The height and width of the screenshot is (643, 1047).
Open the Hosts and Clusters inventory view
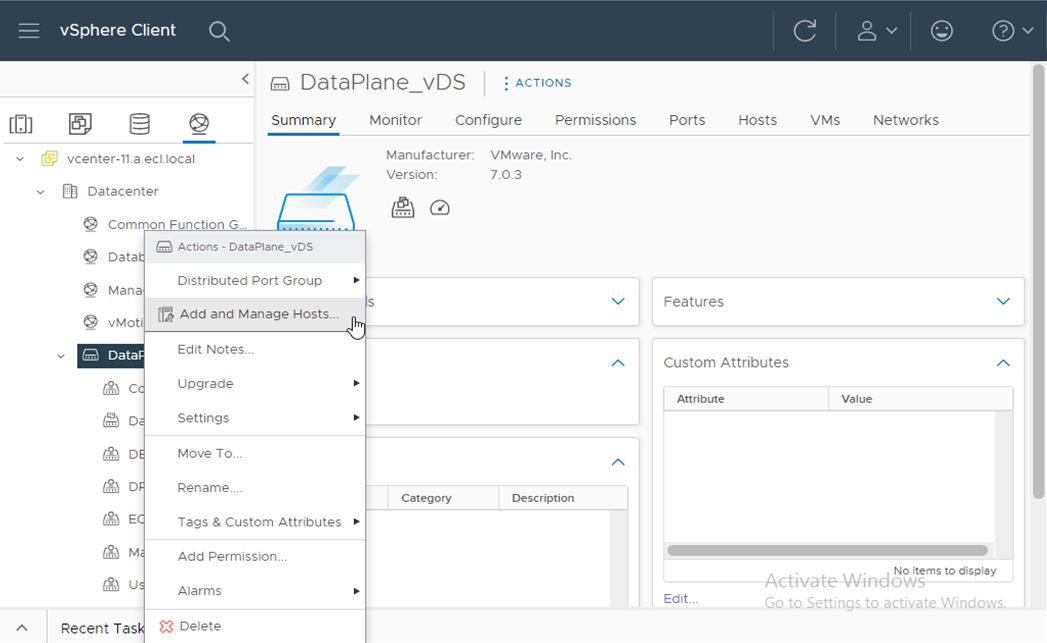21,124
